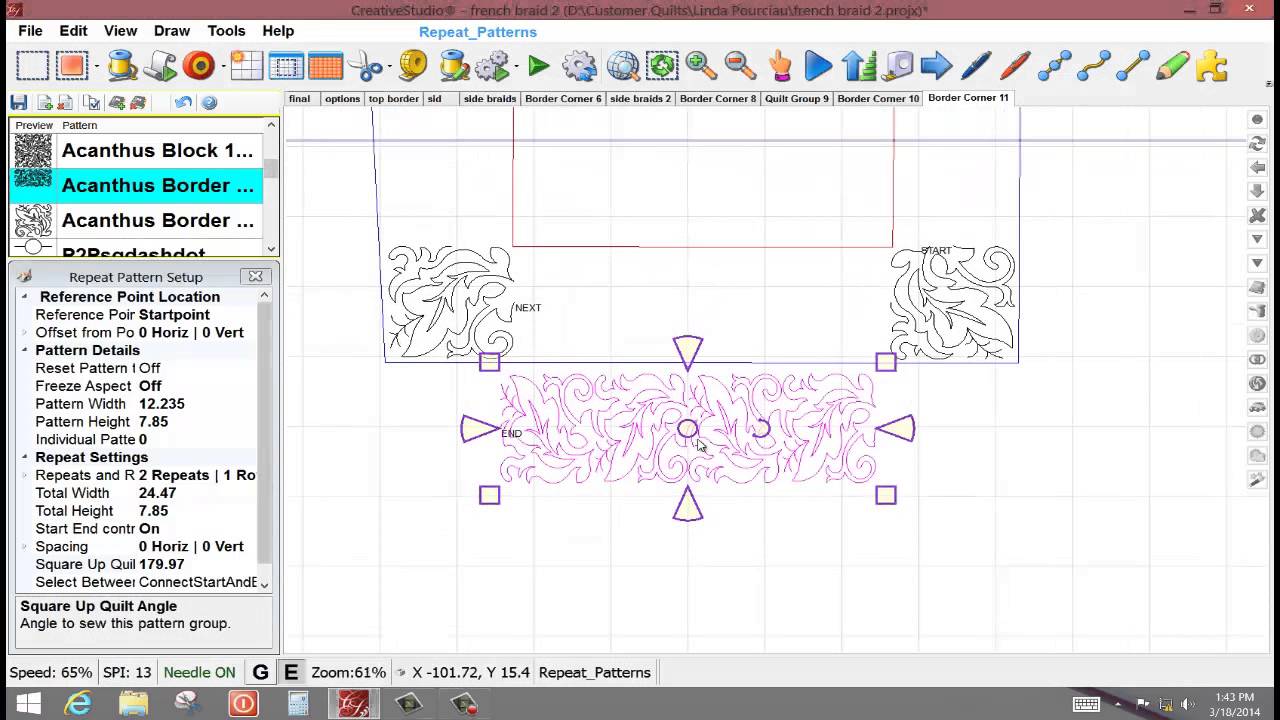Open the Draw menu
The width and height of the screenshot is (1280, 720).
[171, 31]
